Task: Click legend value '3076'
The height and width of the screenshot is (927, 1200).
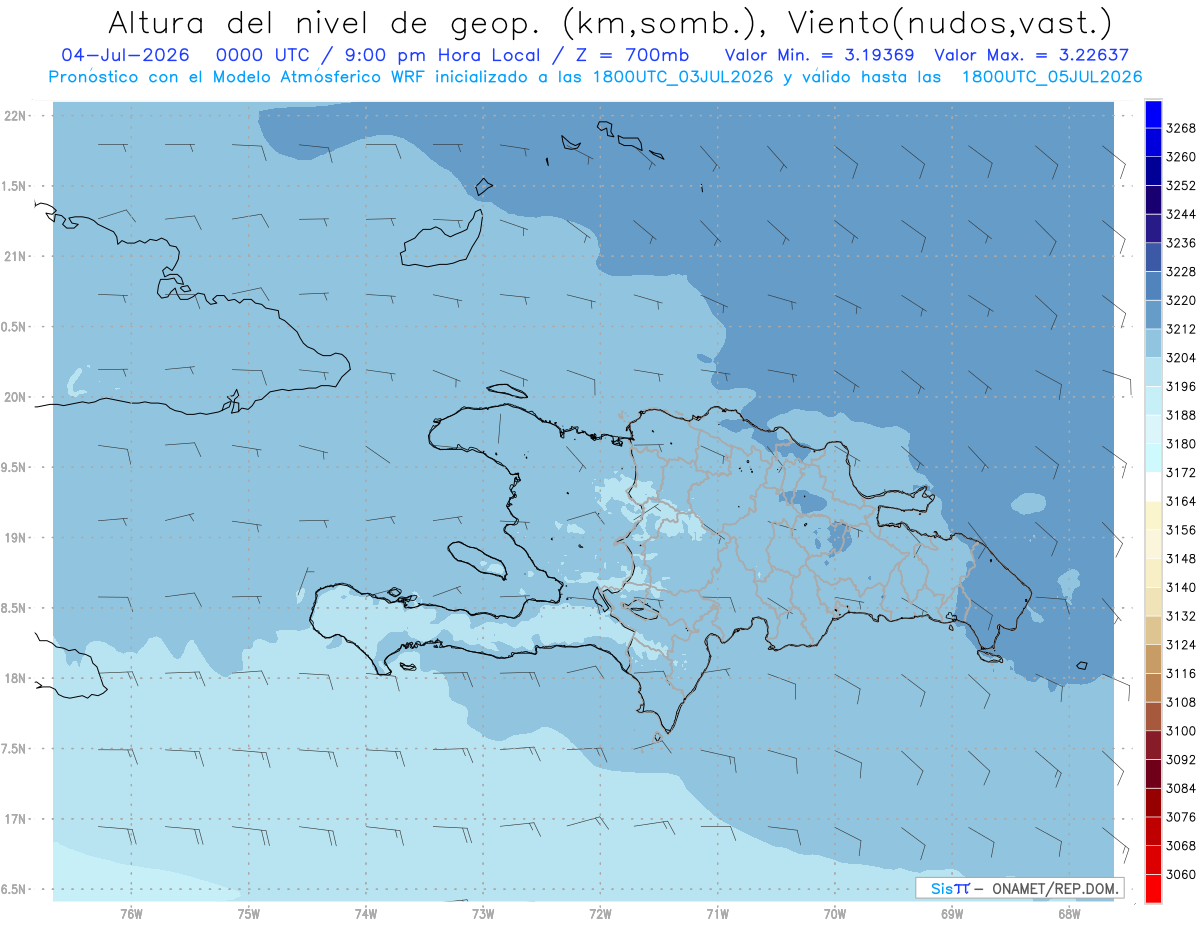Action: pyautogui.click(x=1180, y=817)
